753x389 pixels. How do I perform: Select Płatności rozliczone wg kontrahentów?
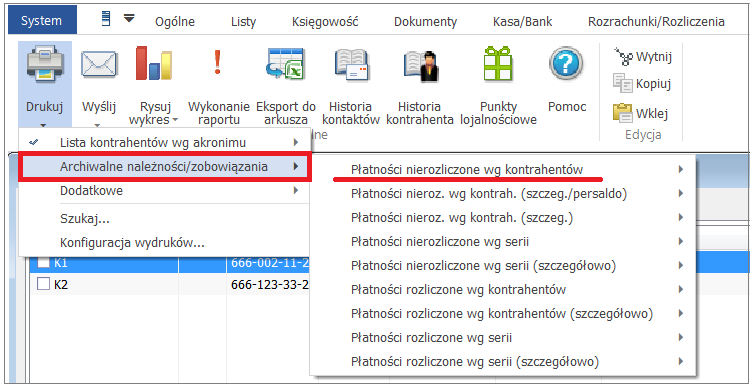click(503, 290)
